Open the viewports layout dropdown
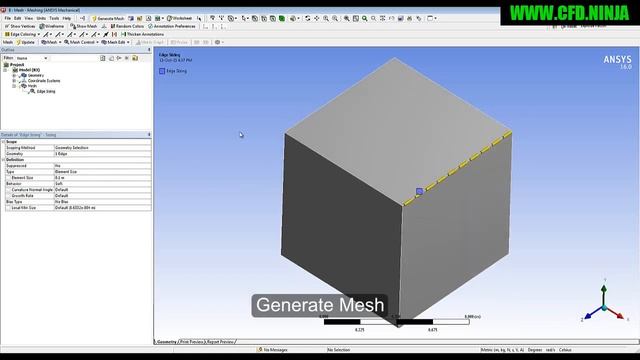Screen dimensions: 640x360 click(432, 18)
